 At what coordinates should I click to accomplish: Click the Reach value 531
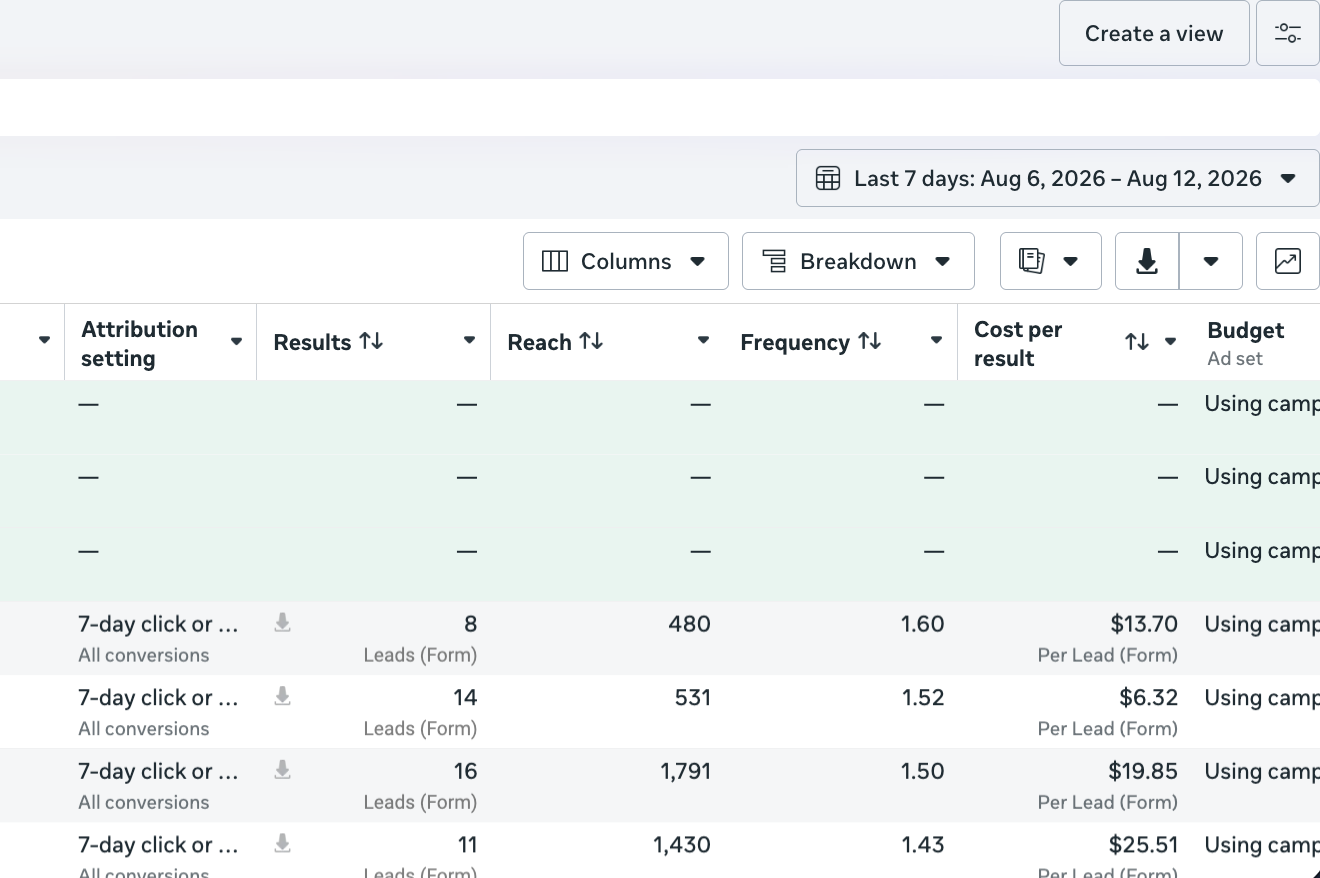point(692,697)
